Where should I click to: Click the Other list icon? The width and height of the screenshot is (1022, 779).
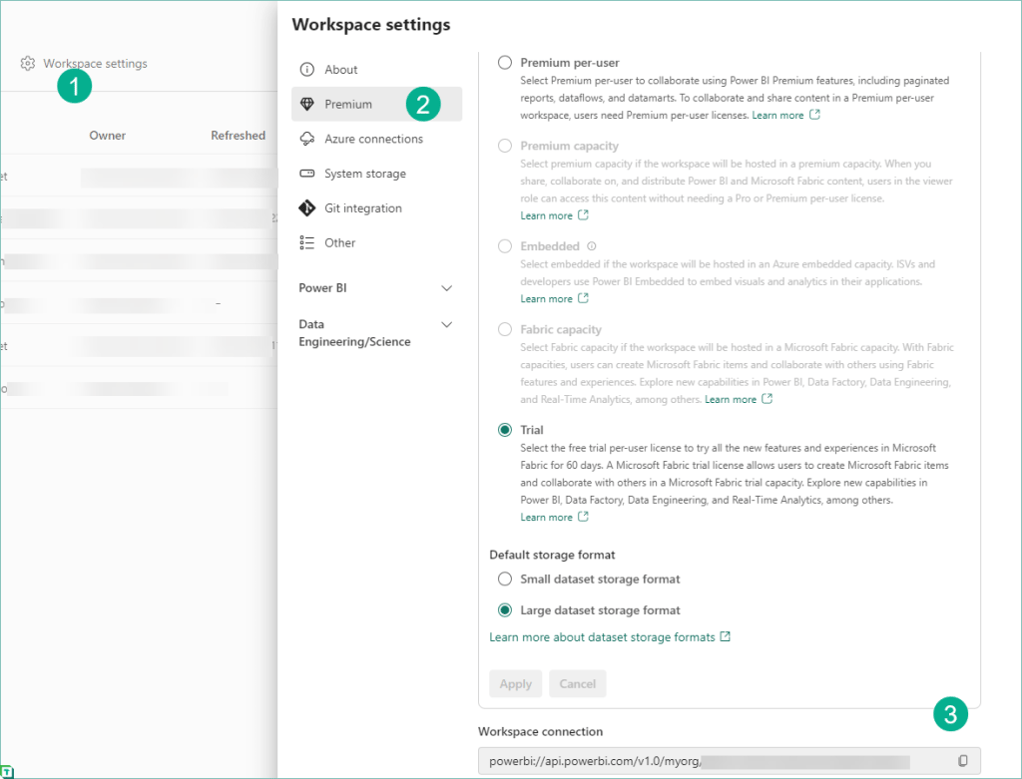tap(306, 243)
